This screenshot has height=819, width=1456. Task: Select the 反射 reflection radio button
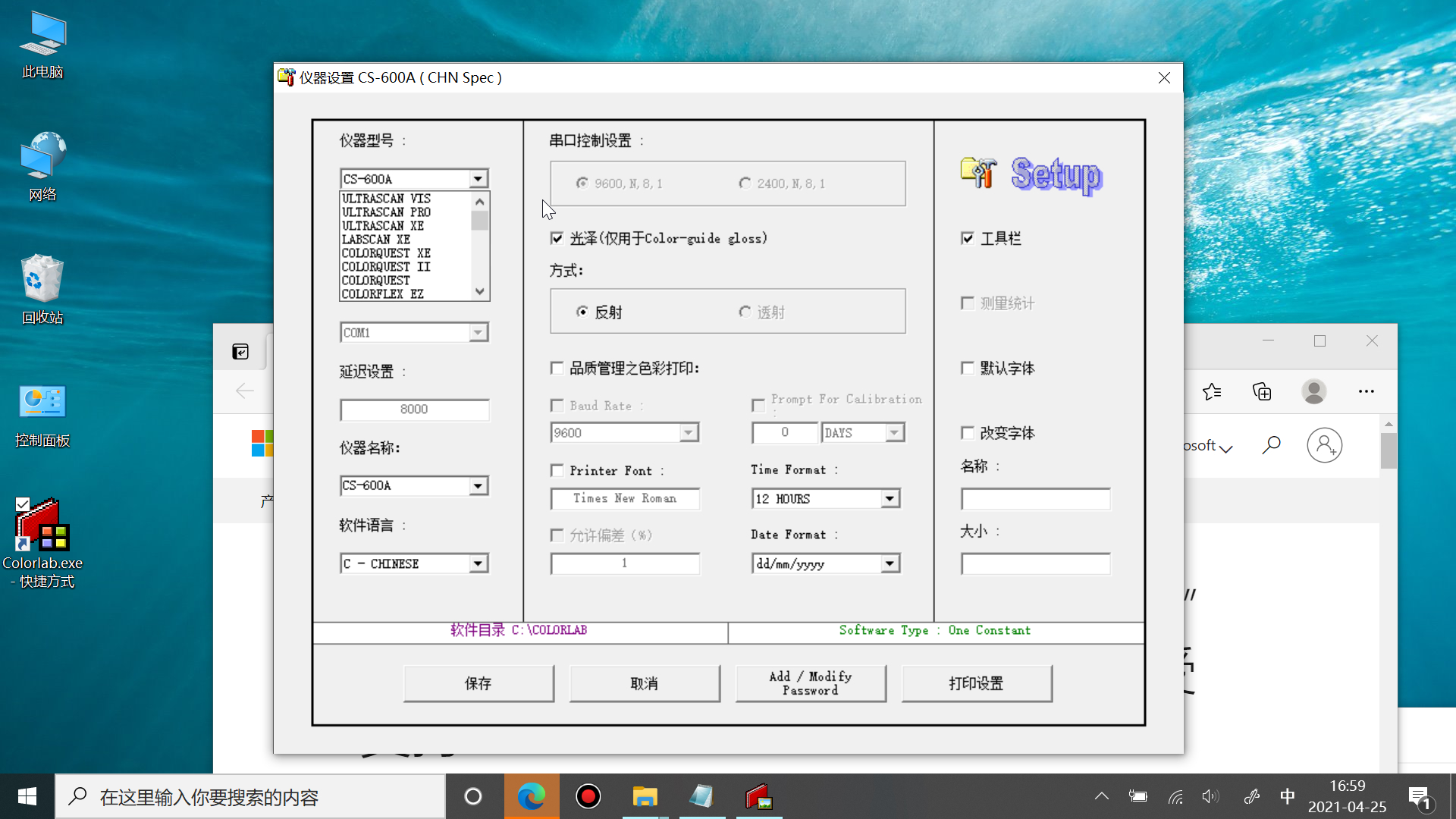[582, 311]
